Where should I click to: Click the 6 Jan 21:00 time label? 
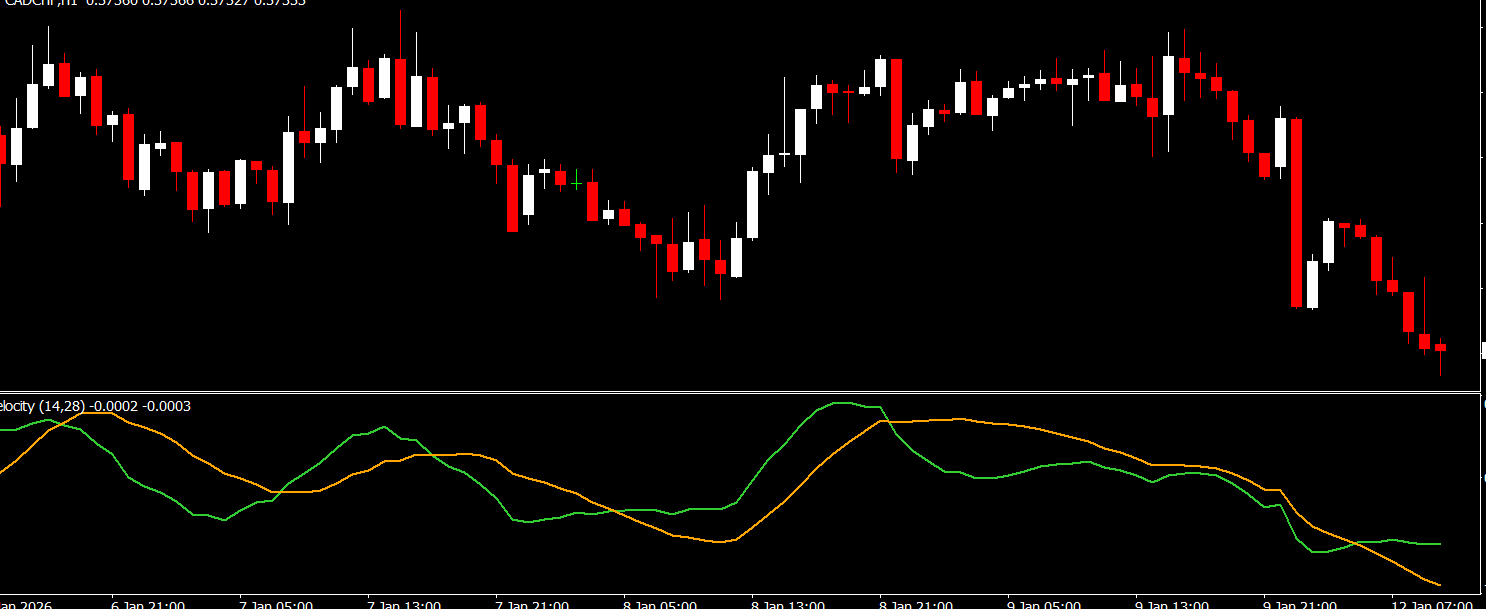click(147, 604)
